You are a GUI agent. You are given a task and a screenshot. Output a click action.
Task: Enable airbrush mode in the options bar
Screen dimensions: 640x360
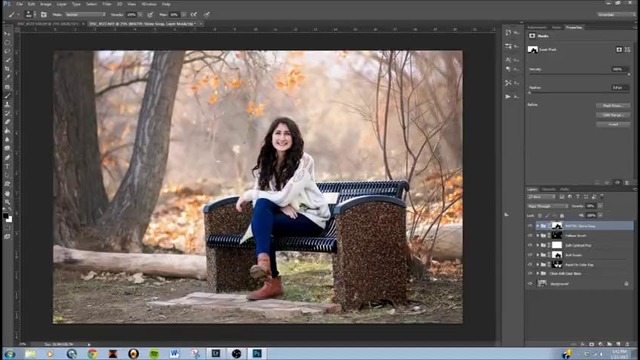point(194,15)
